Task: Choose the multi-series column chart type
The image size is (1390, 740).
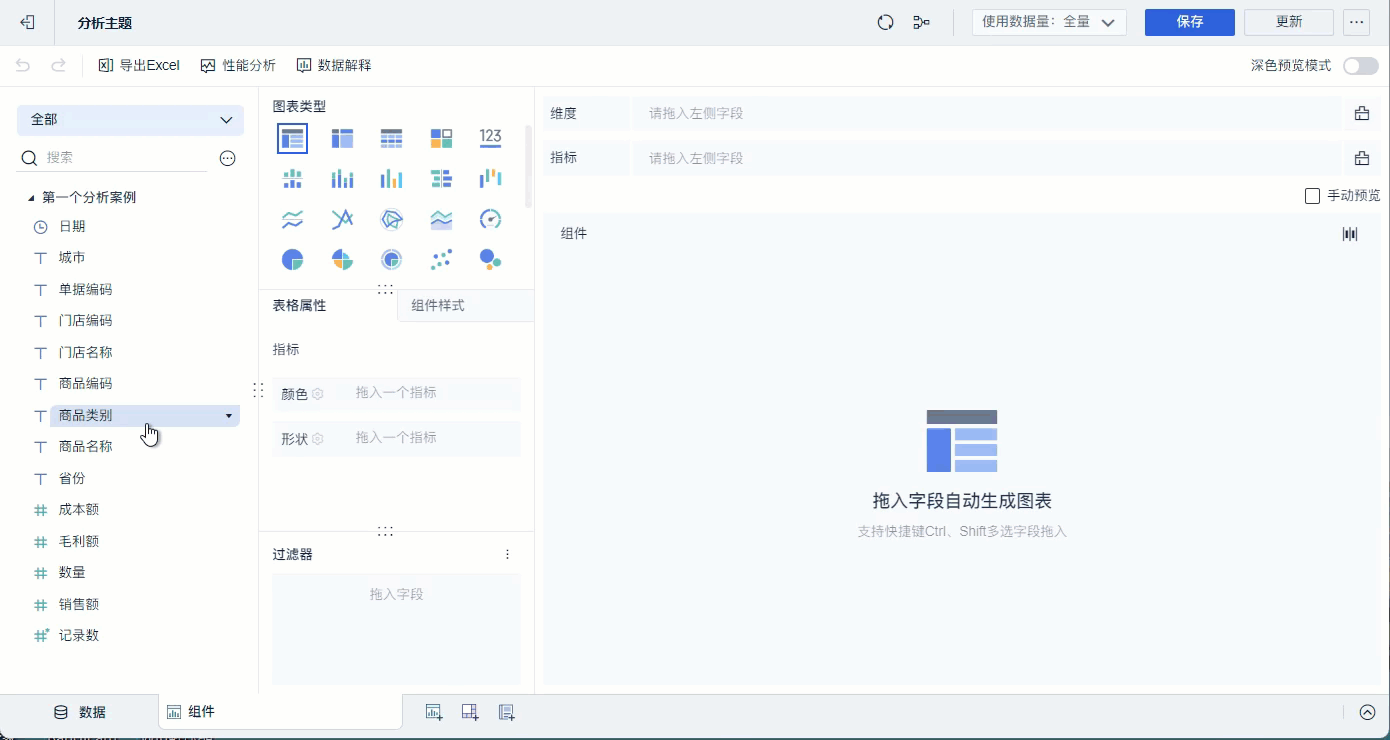Action: click(x=391, y=179)
